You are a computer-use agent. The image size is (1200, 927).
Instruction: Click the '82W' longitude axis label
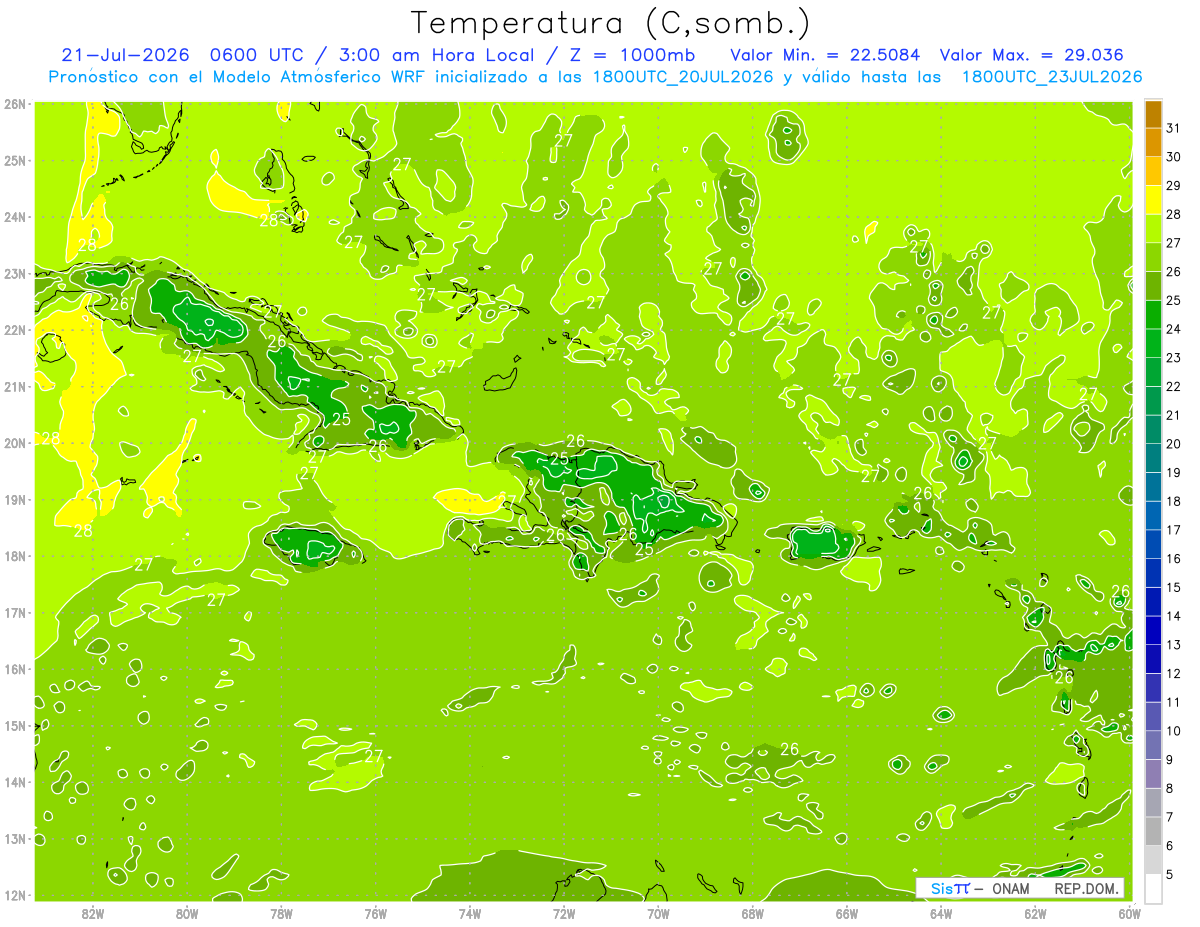(x=93, y=913)
